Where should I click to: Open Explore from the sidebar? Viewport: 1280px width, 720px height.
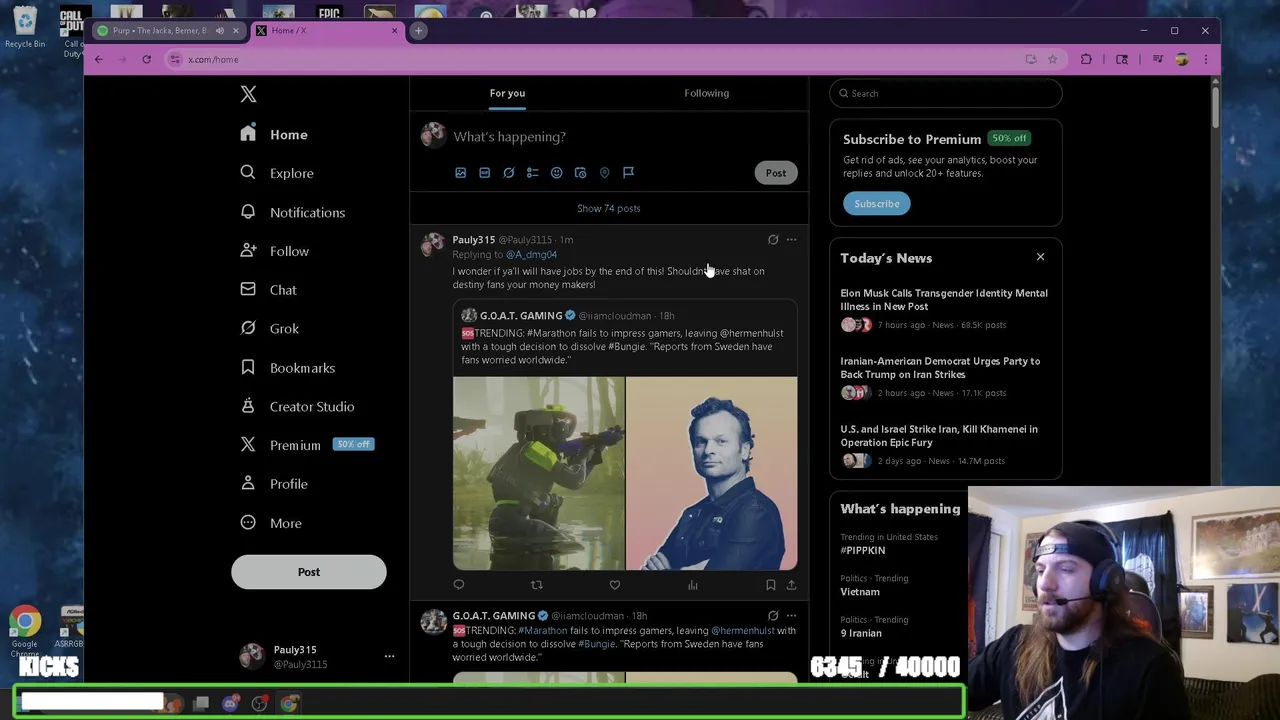click(x=277, y=173)
